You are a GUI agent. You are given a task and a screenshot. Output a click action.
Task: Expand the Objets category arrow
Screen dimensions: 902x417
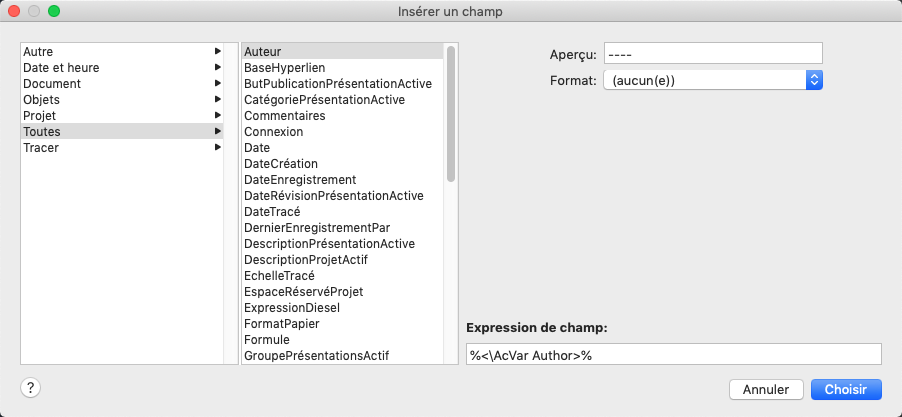coord(217,99)
